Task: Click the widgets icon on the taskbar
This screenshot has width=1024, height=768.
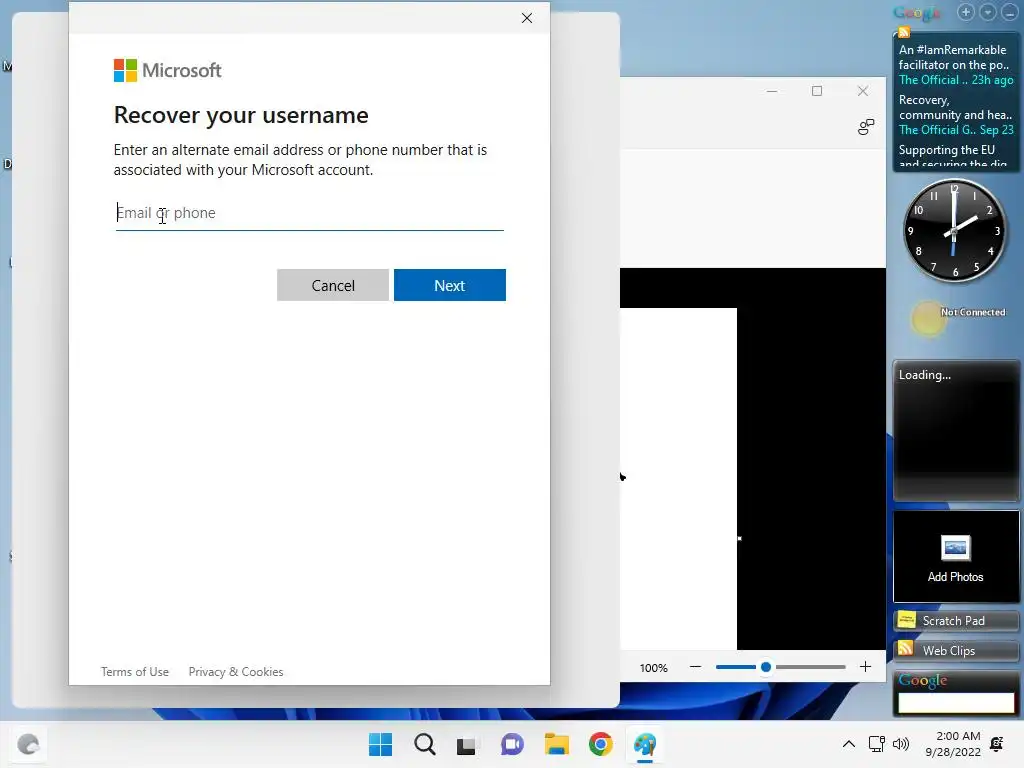Action: (x=28, y=744)
